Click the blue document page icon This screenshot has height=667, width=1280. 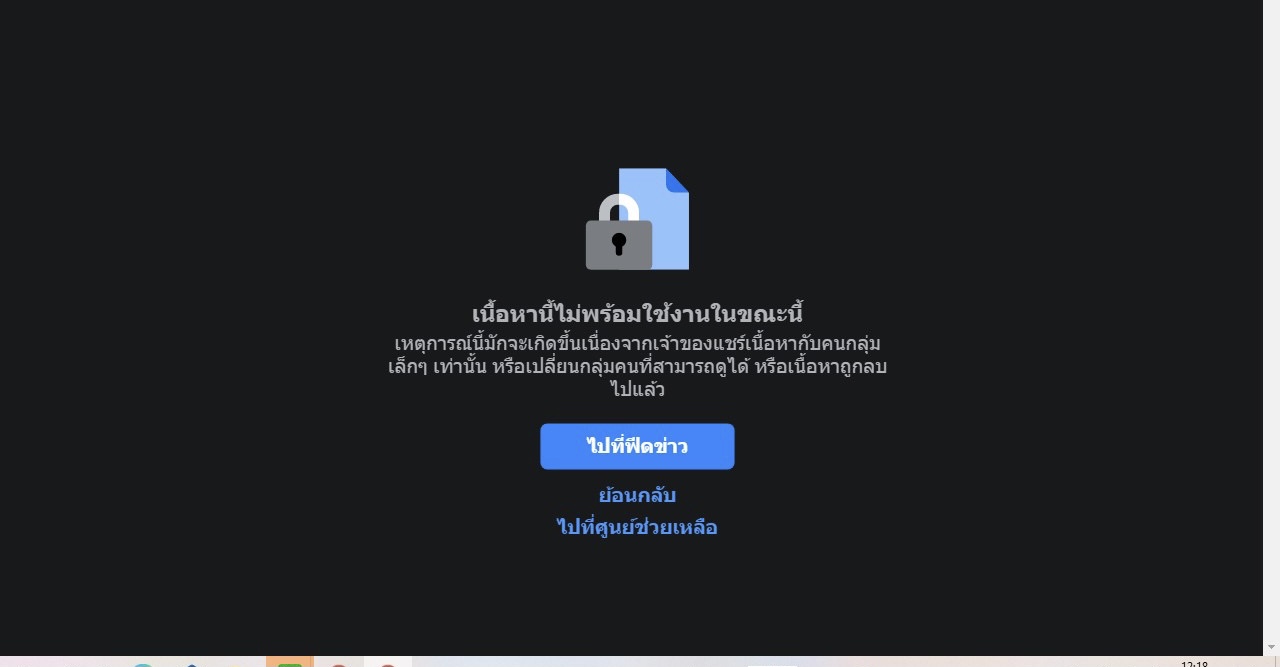tap(654, 219)
